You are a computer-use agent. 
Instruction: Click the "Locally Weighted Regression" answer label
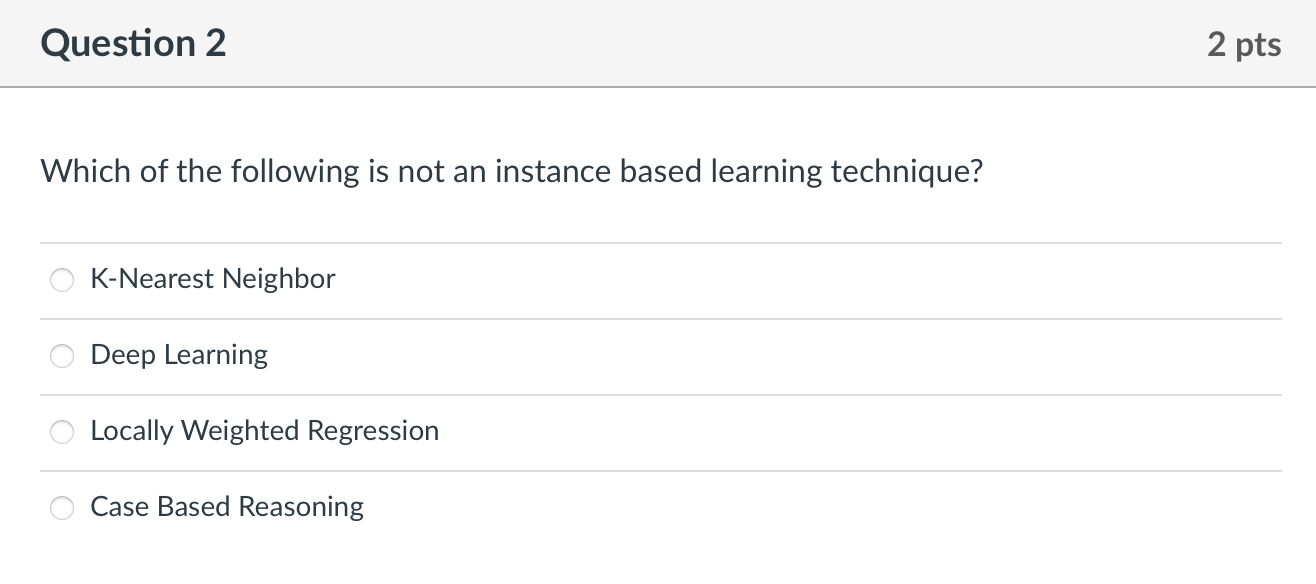264,431
